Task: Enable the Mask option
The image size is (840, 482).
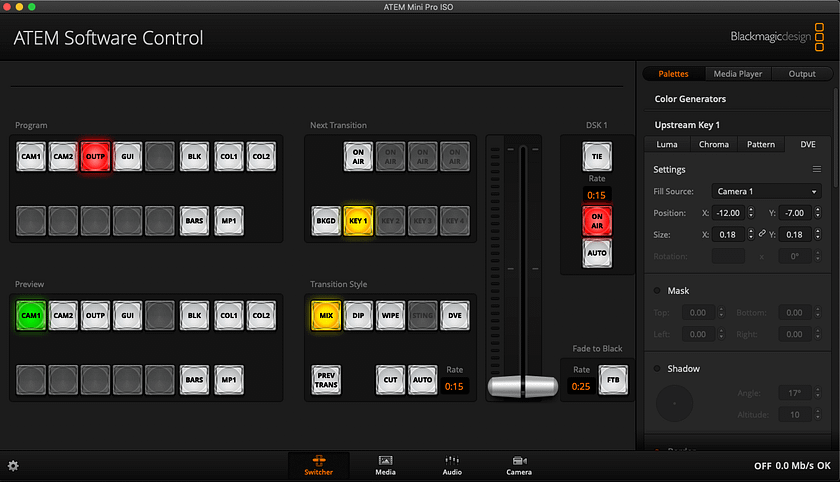Action: click(x=657, y=290)
